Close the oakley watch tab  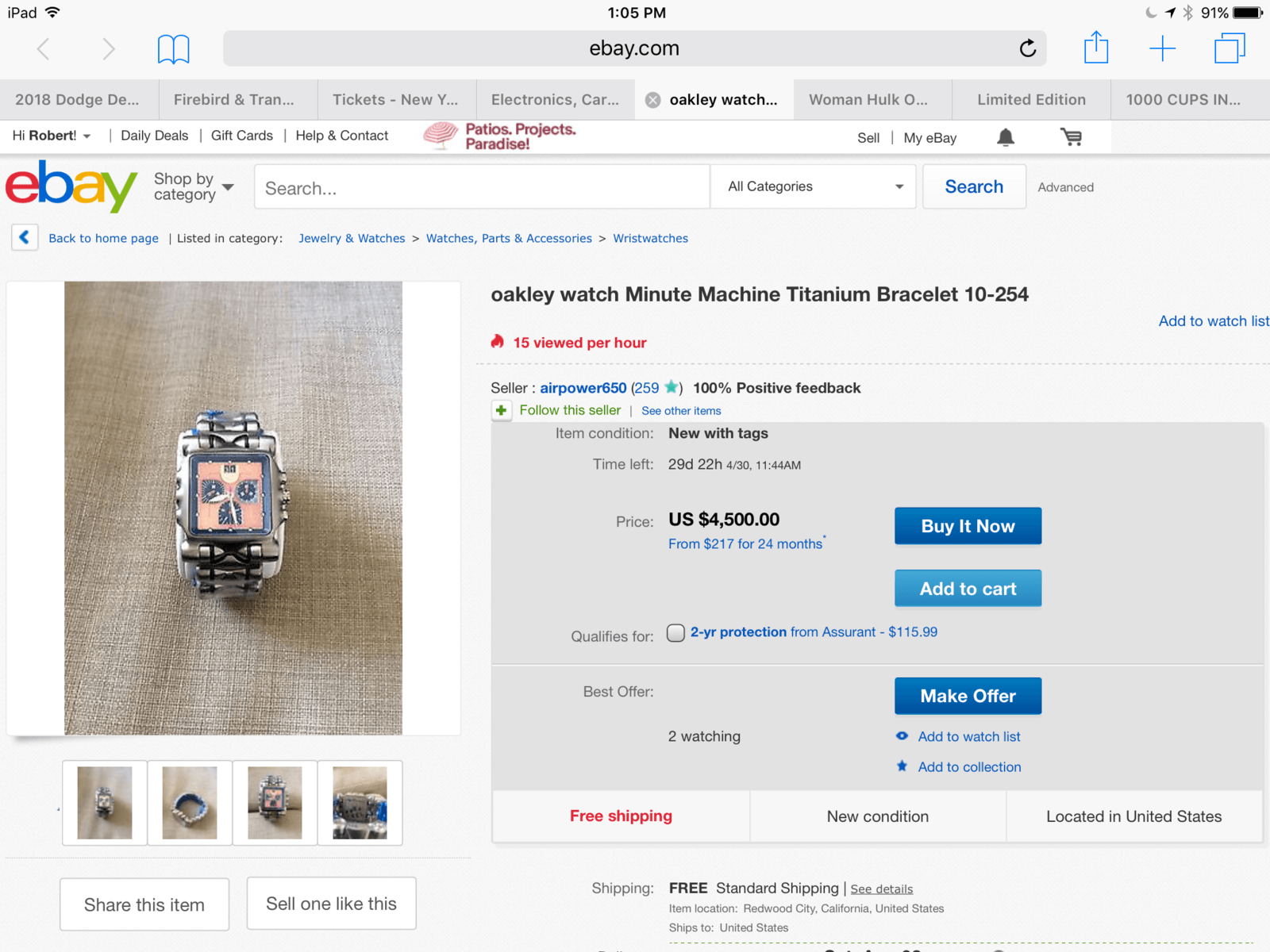coord(652,100)
